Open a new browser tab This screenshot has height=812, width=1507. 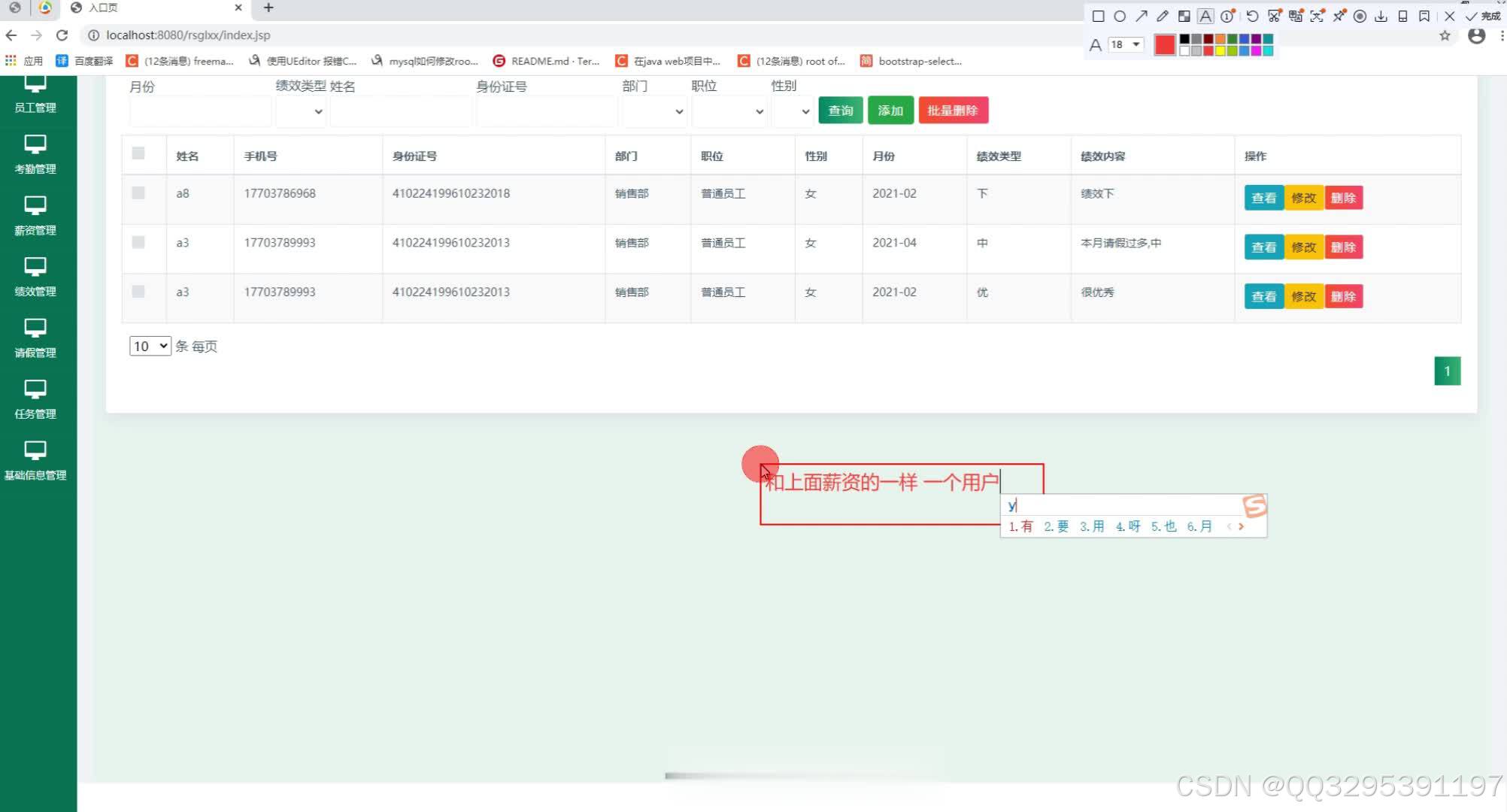268,8
